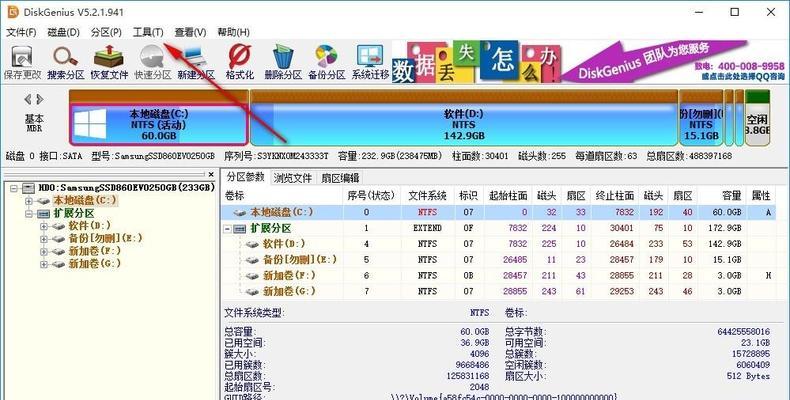The width and height of the screenshot is (790, 400).
Task: Open the 分区(P) menu
Action: 106,32
